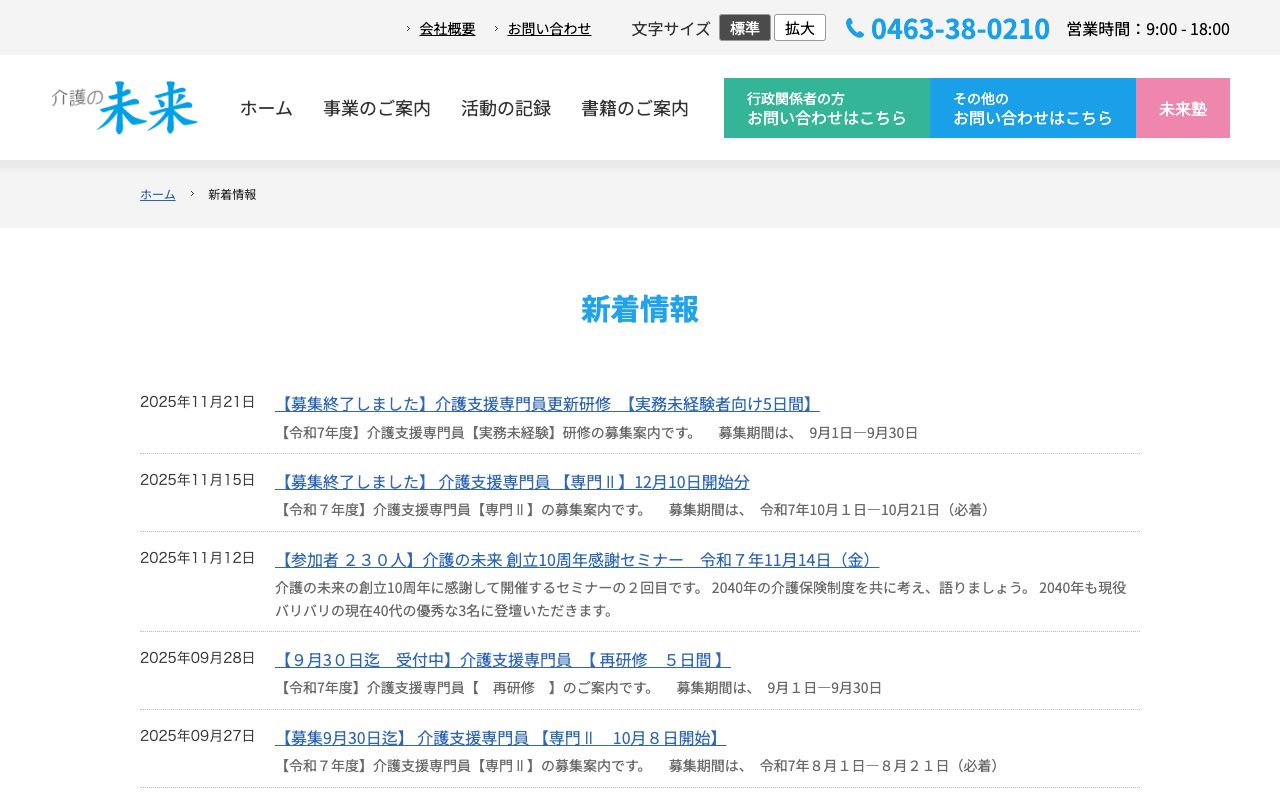Open the 事業のご案内 menu item
This screenshot has height=800, width=1280.
coord(377,108)
